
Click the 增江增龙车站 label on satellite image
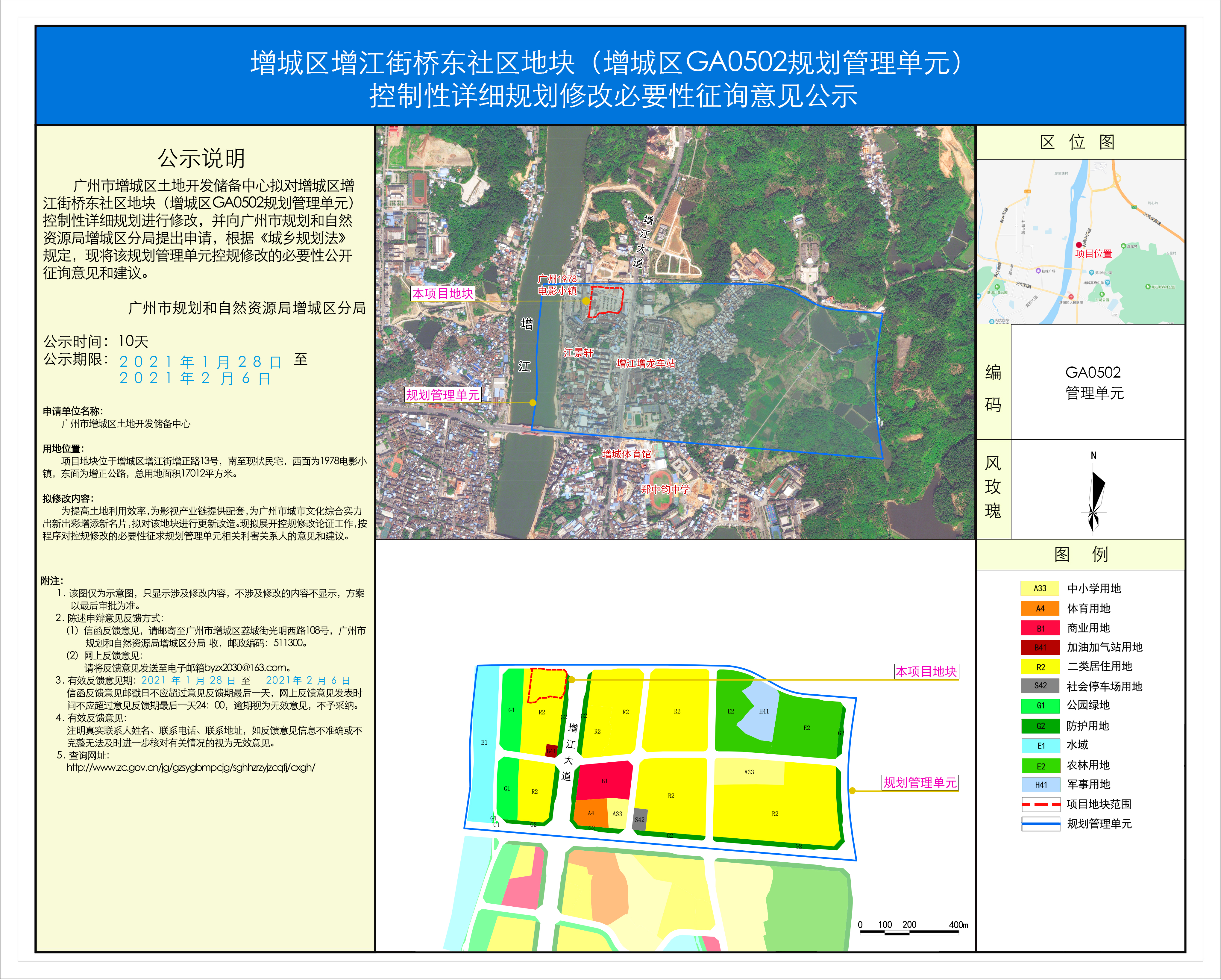pos(646,364)
